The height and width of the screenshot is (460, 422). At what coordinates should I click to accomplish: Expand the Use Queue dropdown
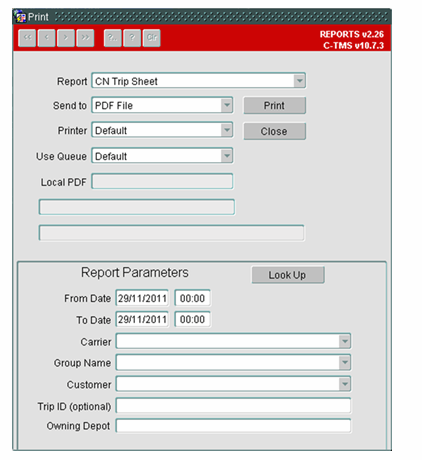[227, 156]
